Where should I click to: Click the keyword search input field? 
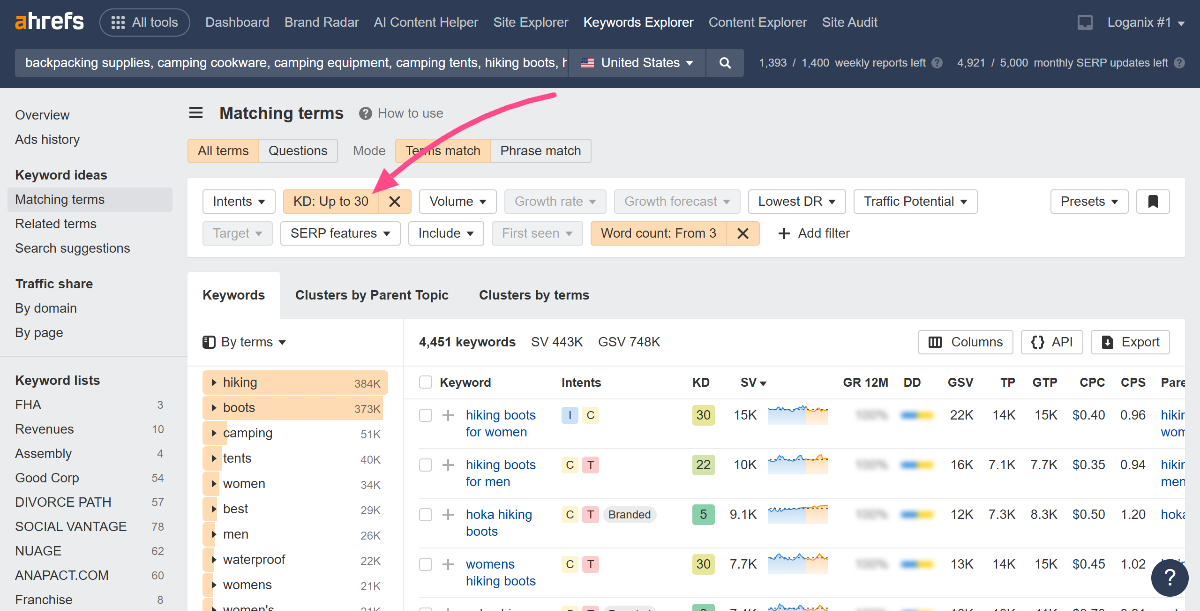[292, 62]
